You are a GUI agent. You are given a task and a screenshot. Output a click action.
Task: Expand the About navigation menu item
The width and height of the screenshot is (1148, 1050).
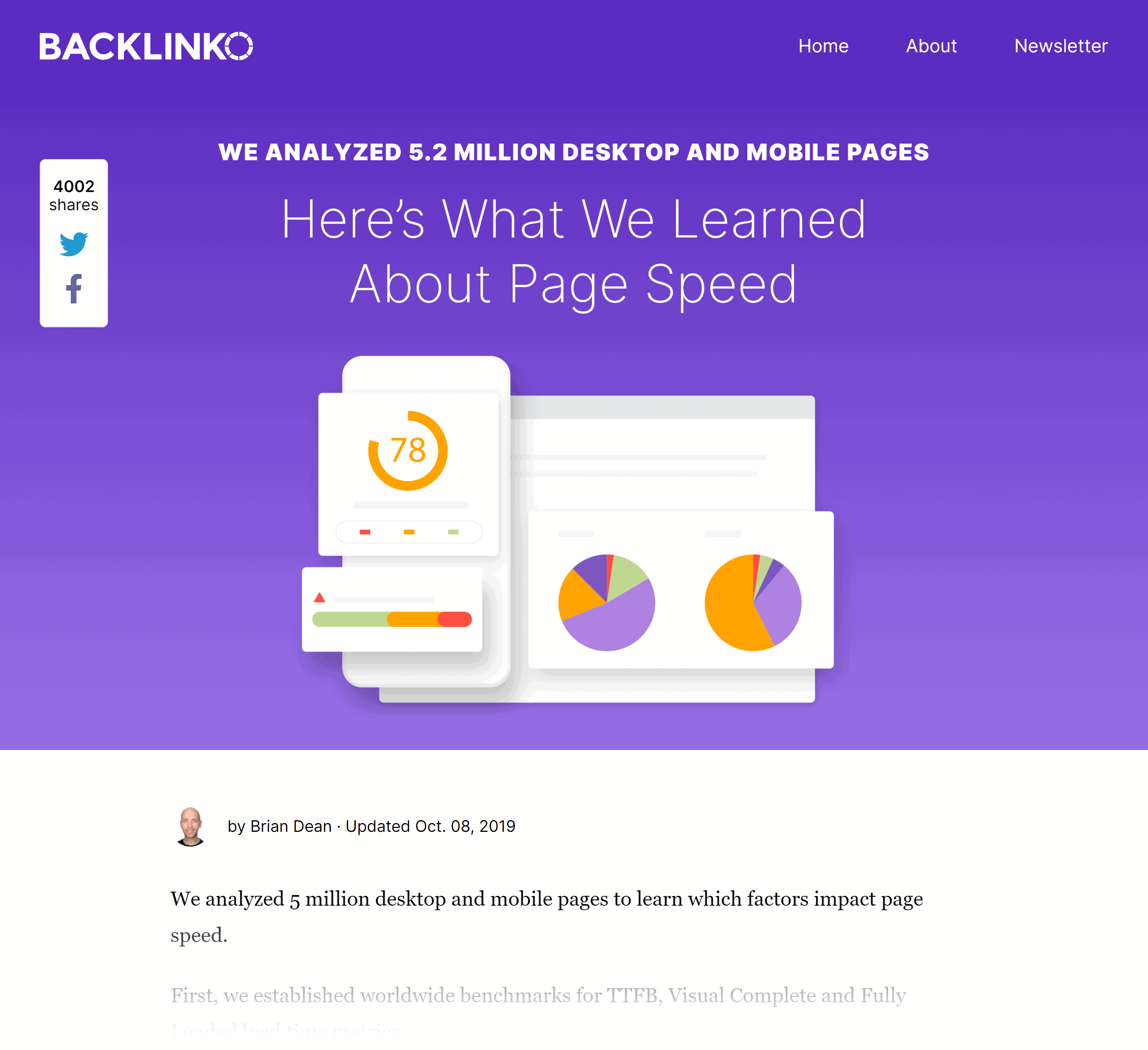[x=931, y=45]
